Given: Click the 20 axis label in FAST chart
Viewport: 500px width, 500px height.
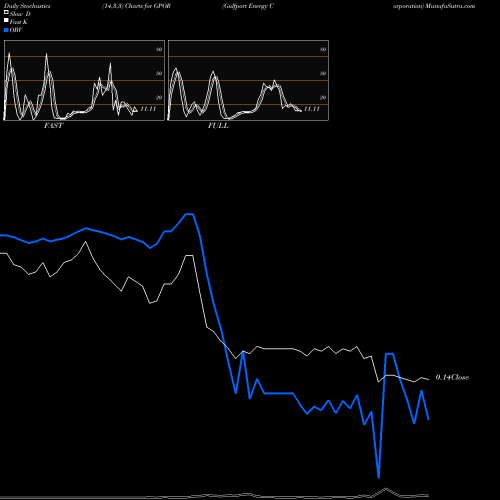Looking at the screenshot, I should (x=159, y=97).
